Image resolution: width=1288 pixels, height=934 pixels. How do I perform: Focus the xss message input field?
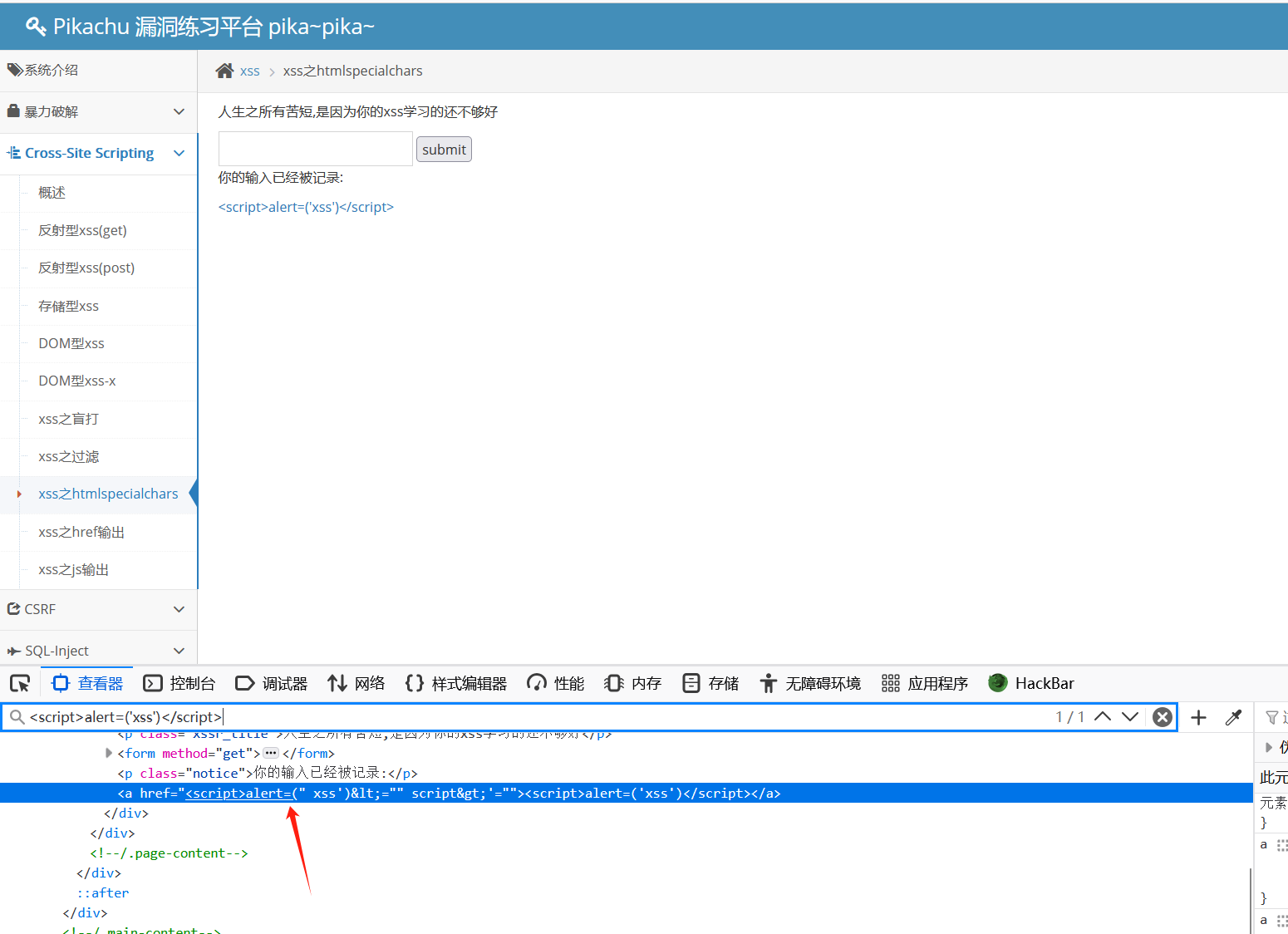316,149
